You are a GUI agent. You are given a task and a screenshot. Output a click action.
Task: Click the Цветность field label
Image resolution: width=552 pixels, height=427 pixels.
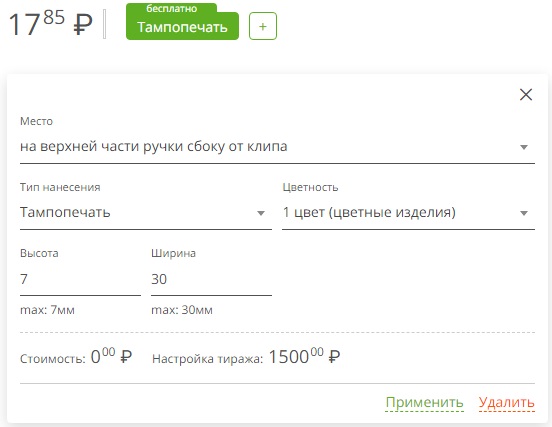[310, 187]
